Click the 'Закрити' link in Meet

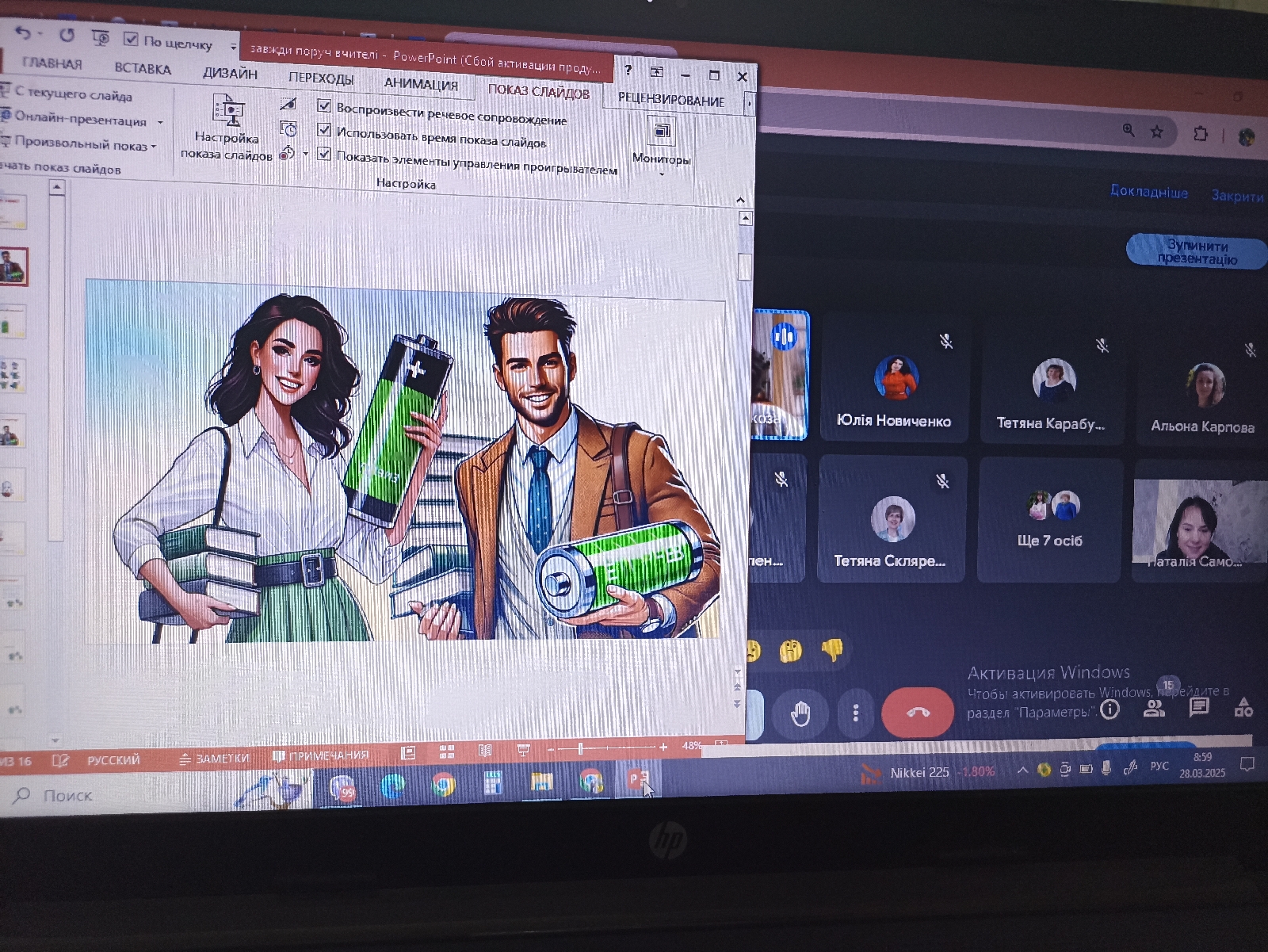tap(1237, 195)
